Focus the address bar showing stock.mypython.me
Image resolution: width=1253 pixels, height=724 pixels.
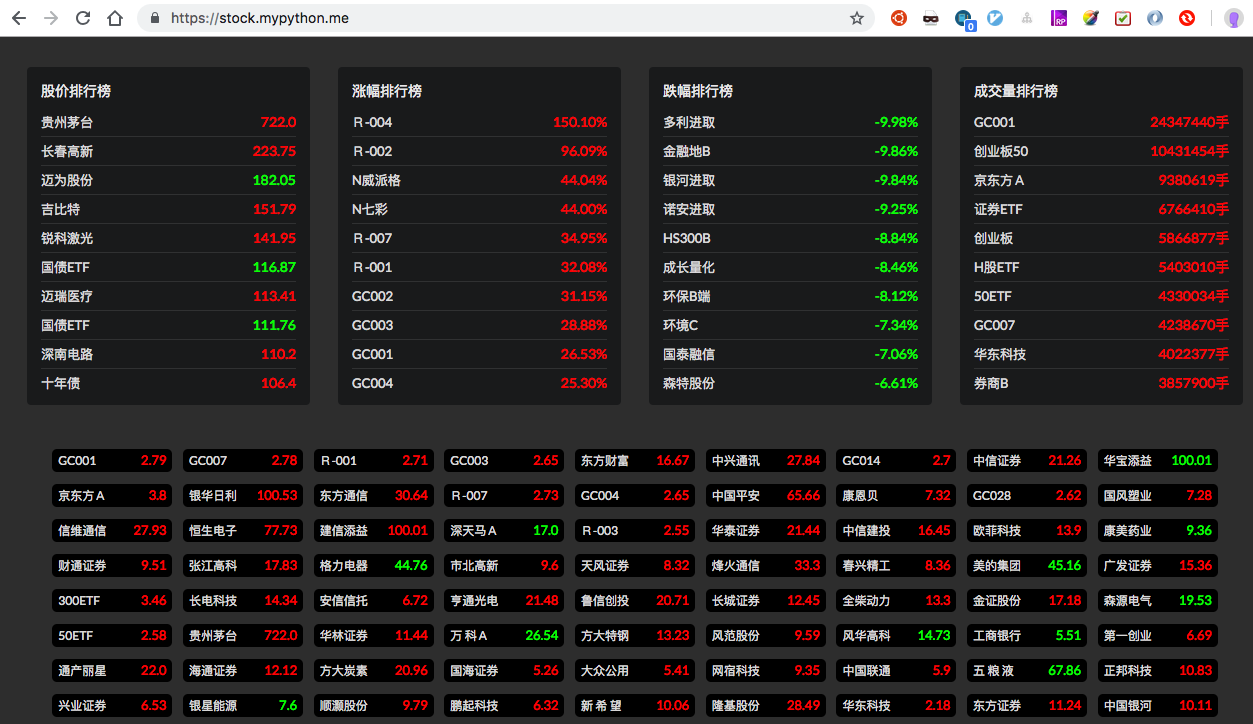tap(505, 18)
